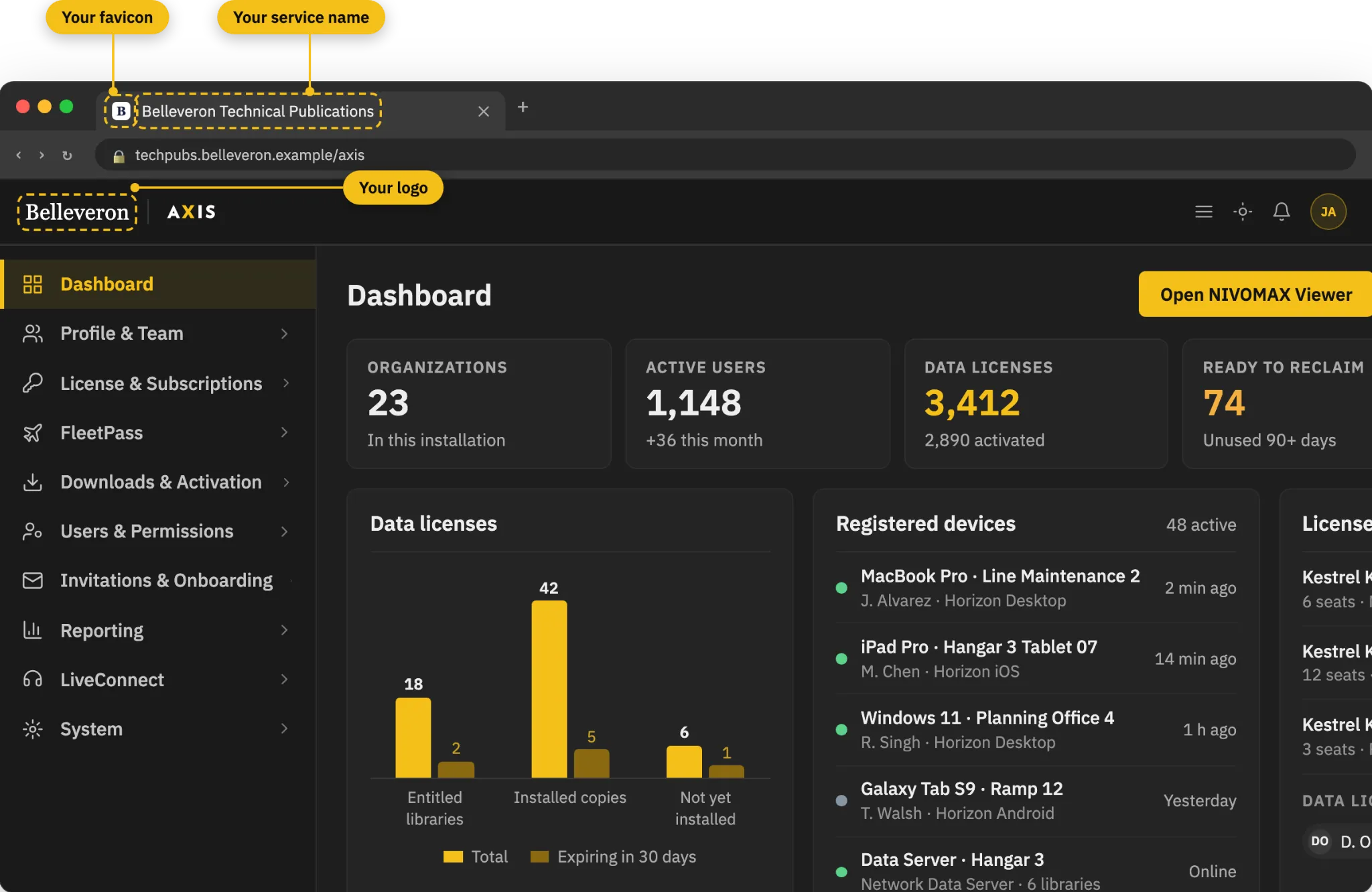This screenshot has width=1372, height=892.
Task: Open notifications bell icon
Action: click(x=1281, y=212)
